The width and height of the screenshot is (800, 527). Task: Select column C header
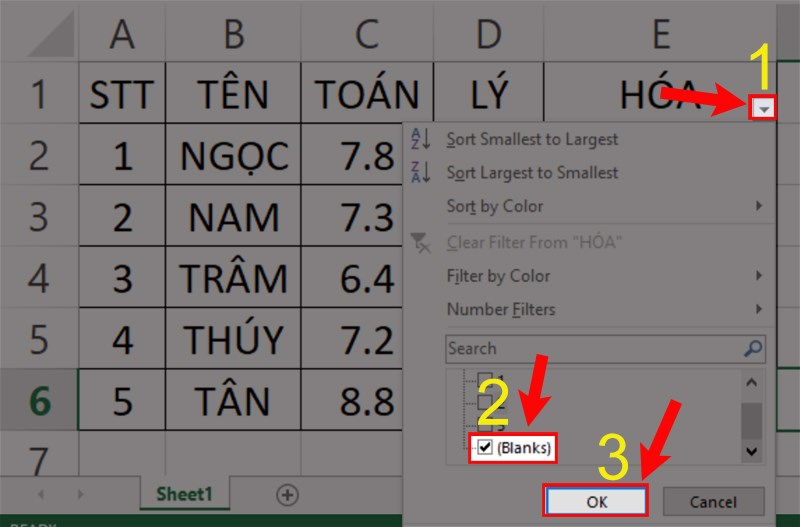pos(367,34)
